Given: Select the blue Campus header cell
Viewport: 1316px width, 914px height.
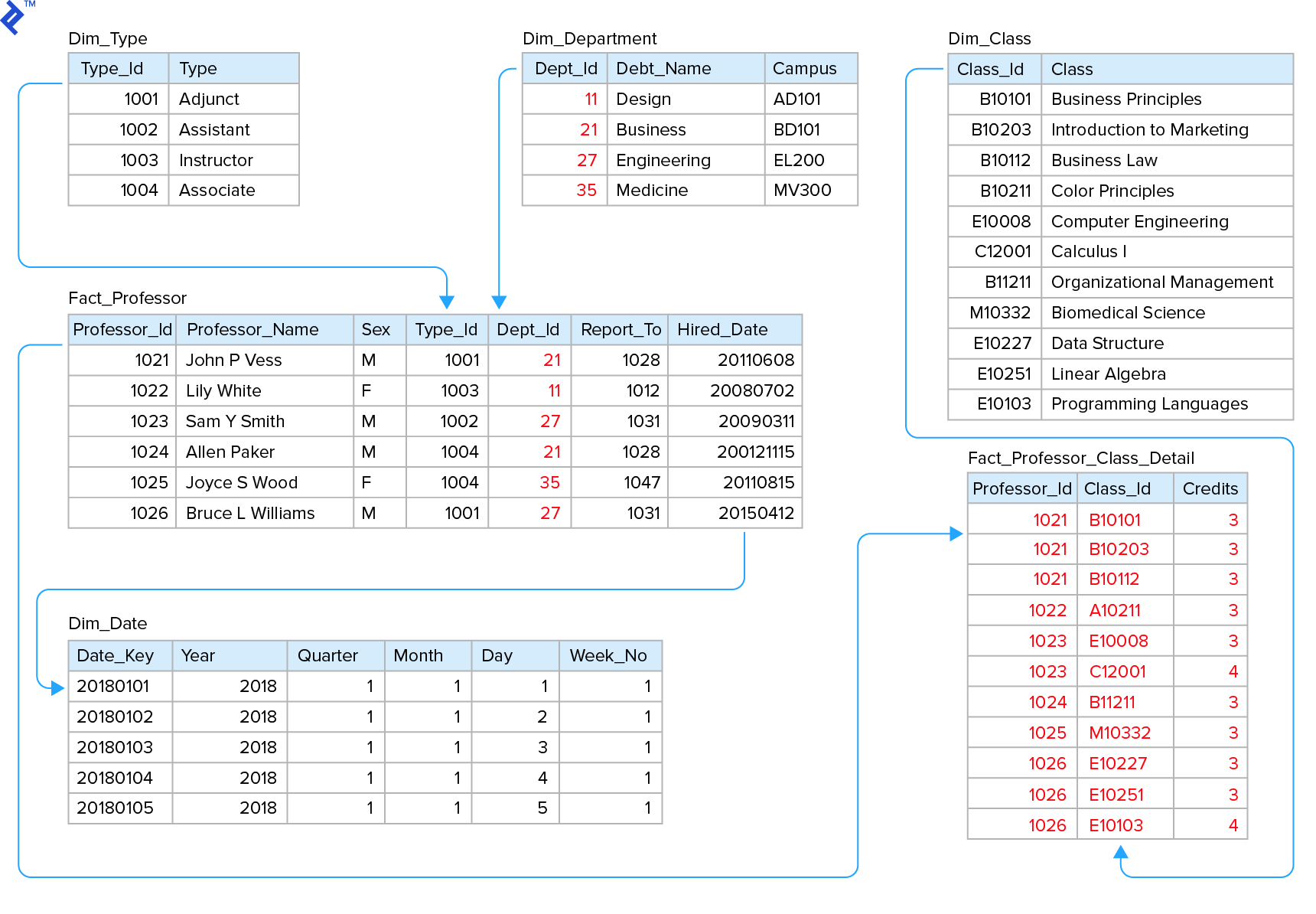Looking at the screenshot, I should (x=810, y=68).
